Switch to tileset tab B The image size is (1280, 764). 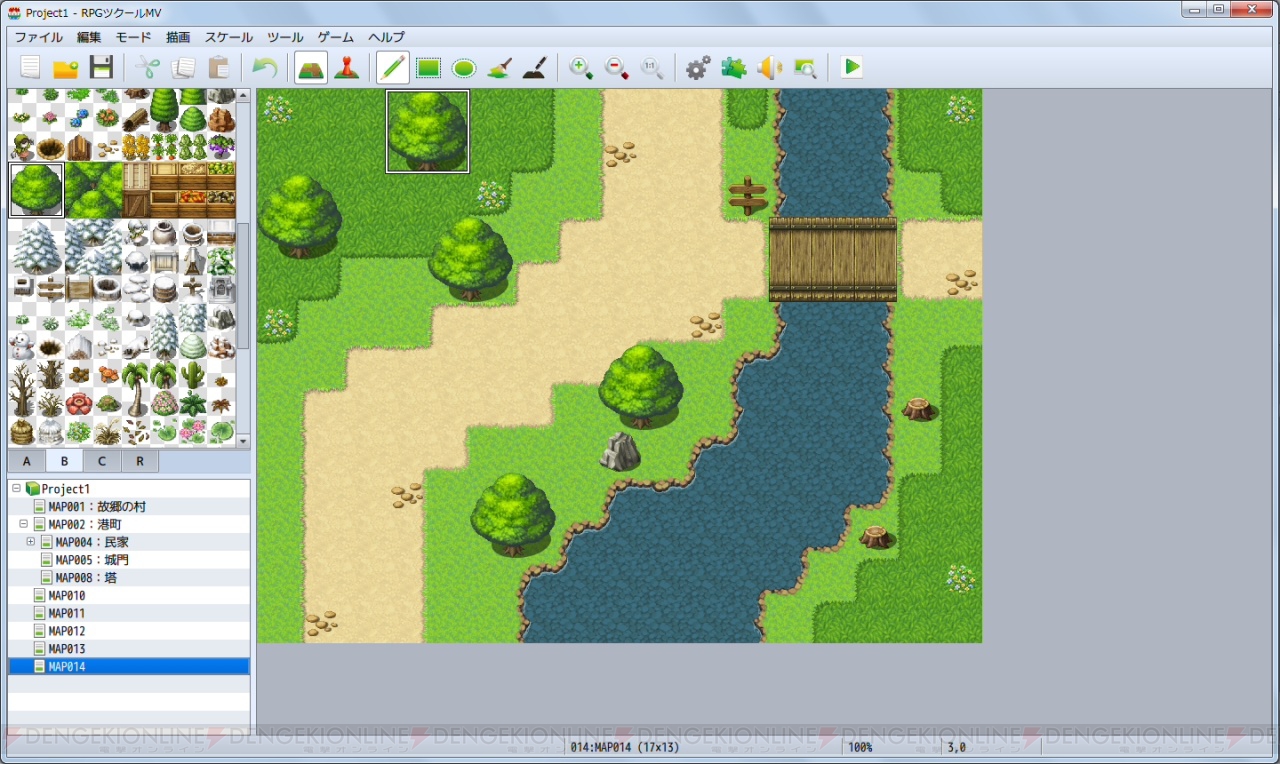[65, 461]
